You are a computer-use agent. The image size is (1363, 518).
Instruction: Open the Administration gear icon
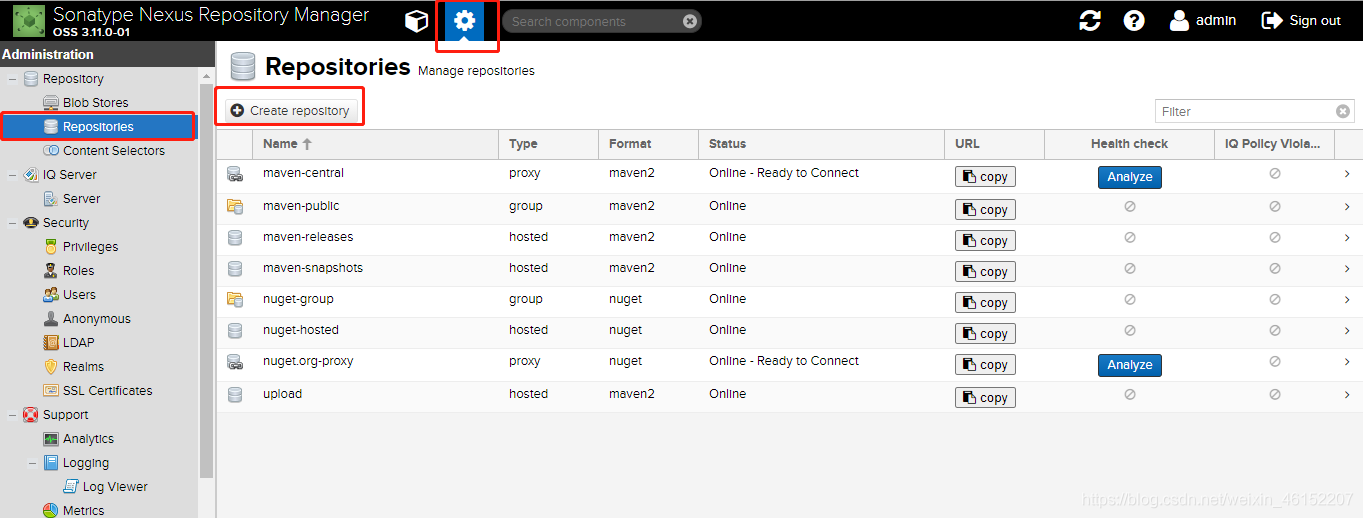464,20
